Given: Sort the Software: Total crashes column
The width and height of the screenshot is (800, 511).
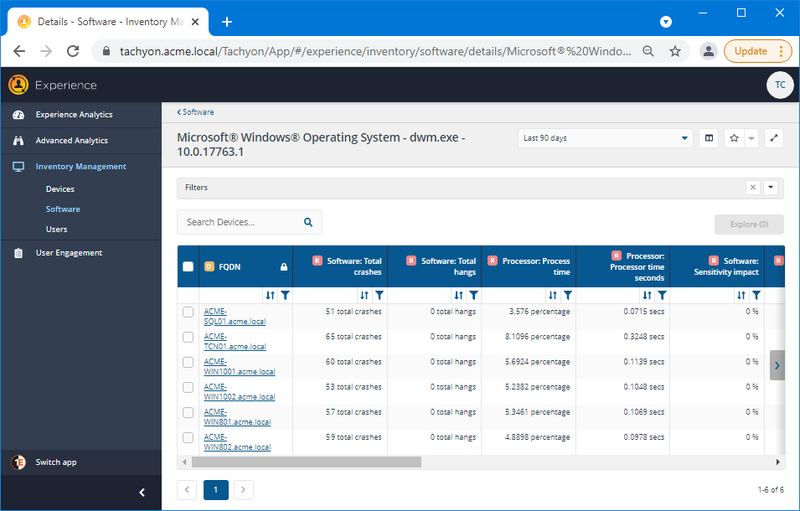Looking at the screenshot, I should pos(364,295).
